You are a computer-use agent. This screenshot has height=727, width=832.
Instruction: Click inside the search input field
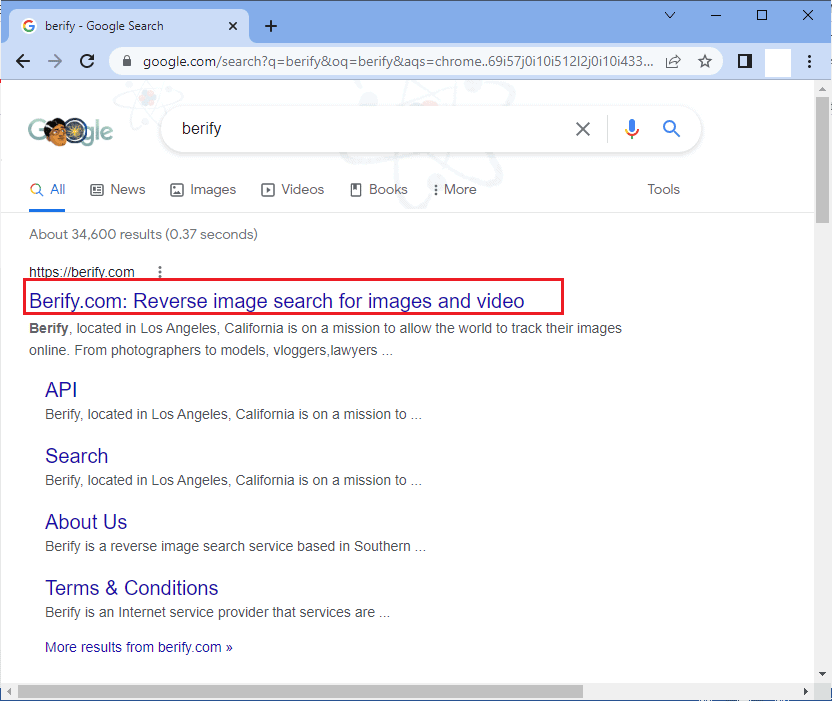pyautogui.click(x=350, y=128)
